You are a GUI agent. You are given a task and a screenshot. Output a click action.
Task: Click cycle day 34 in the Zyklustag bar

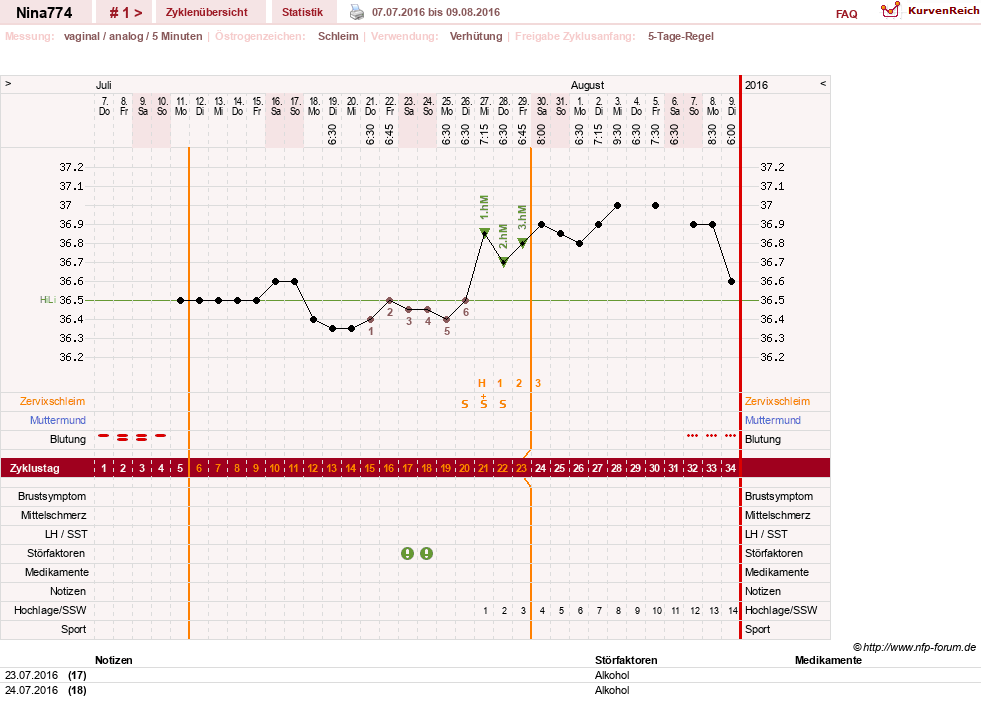pos(730,468)
